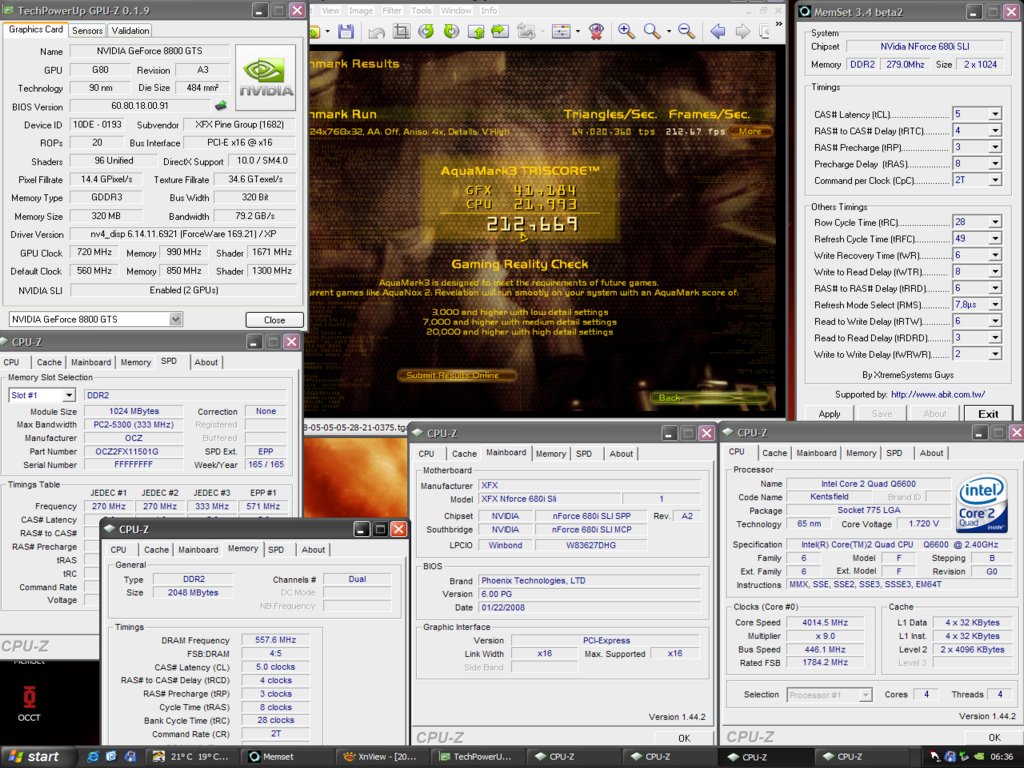Click the NVIDIA logo in GPU-Z
This screenshot has height=768, width=1024.
tap(265, 77)
